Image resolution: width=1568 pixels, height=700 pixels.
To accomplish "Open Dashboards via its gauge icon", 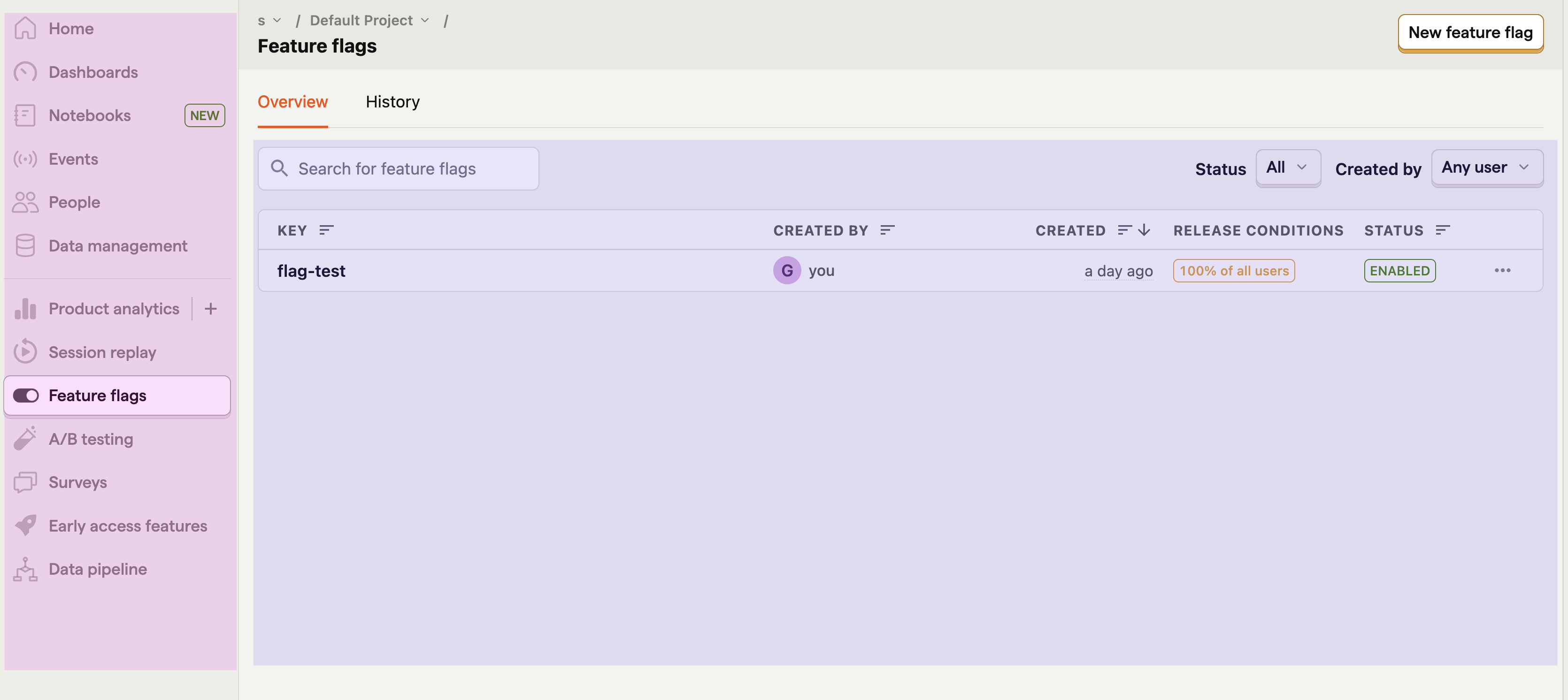I will tap(25, 72).
